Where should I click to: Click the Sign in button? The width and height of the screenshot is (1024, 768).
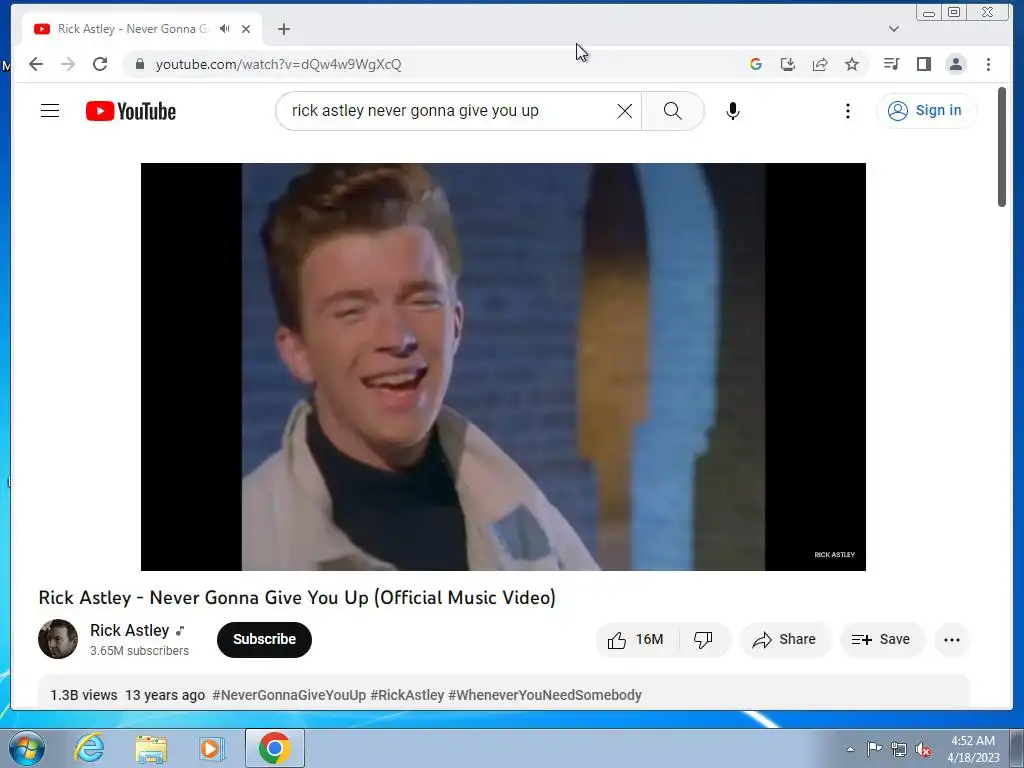tap(926, 110)
